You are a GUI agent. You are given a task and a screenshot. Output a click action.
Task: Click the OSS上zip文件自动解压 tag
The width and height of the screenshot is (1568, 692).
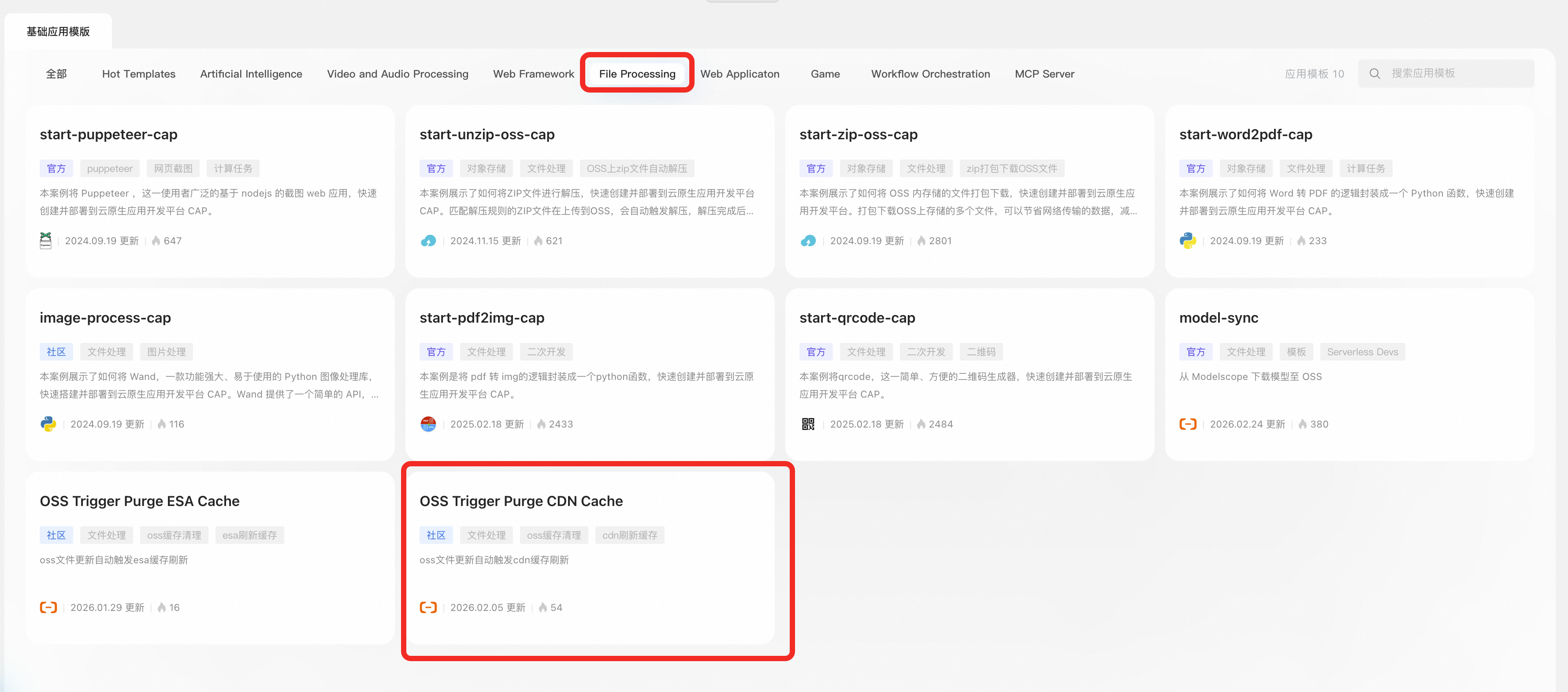[637, 168]
